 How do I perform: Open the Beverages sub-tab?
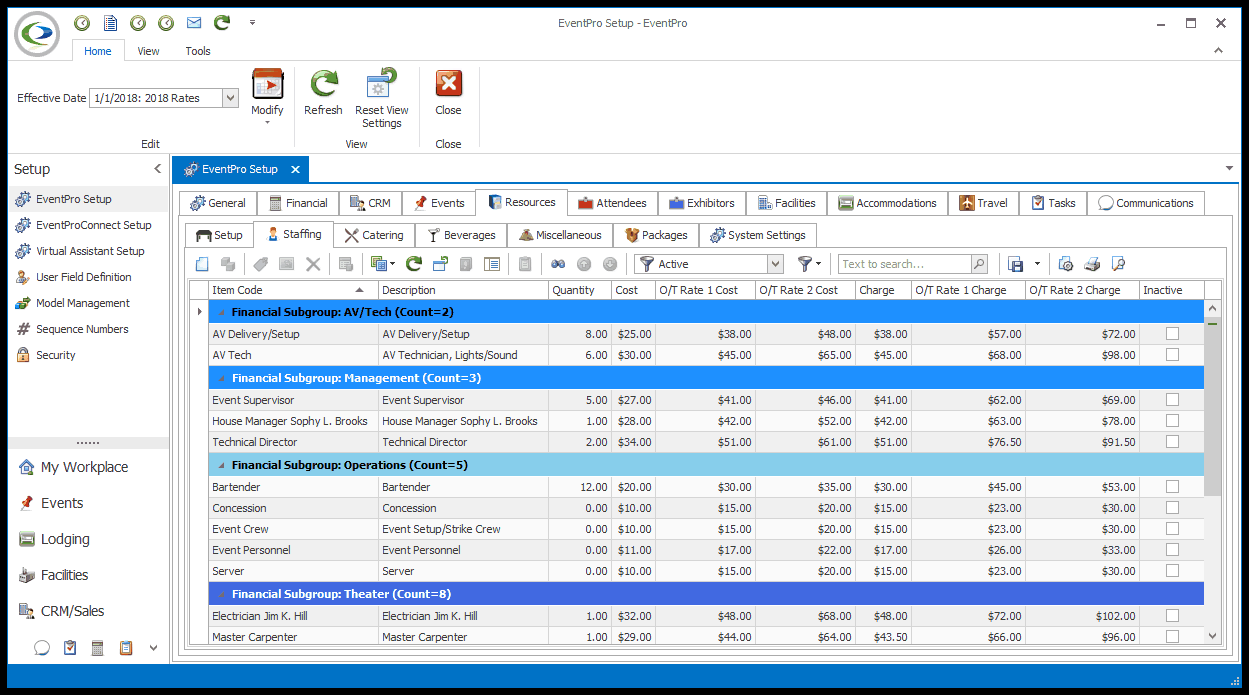(460, 235)
